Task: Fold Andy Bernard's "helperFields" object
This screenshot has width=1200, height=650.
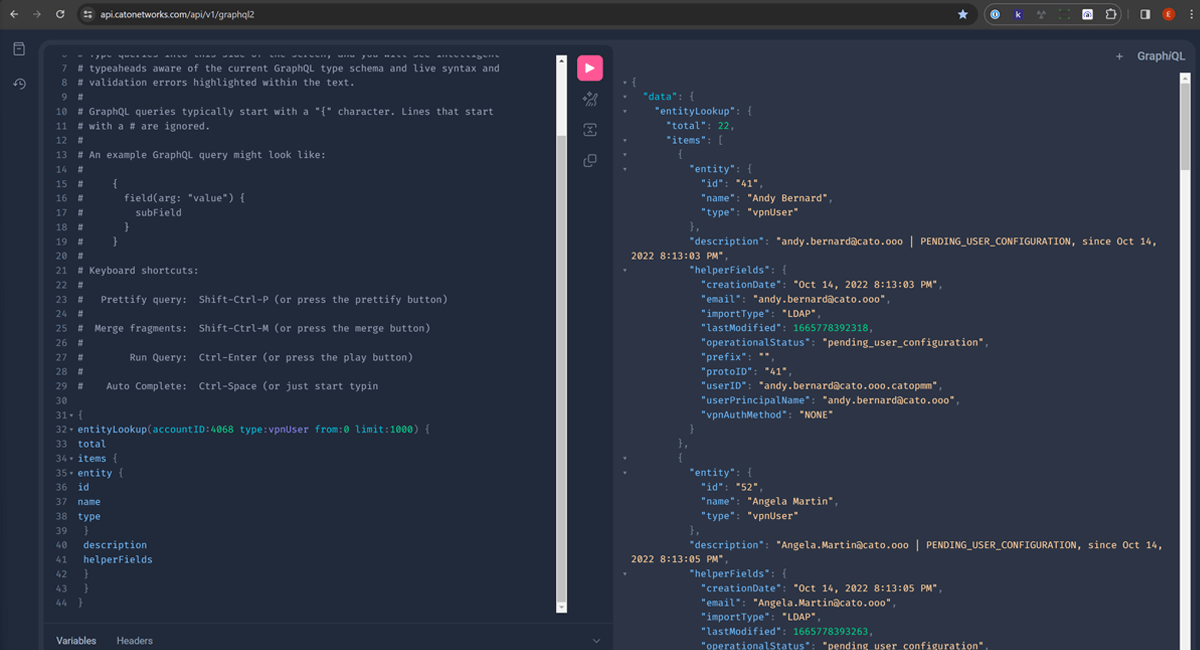Action: click(x=624, y=270)
